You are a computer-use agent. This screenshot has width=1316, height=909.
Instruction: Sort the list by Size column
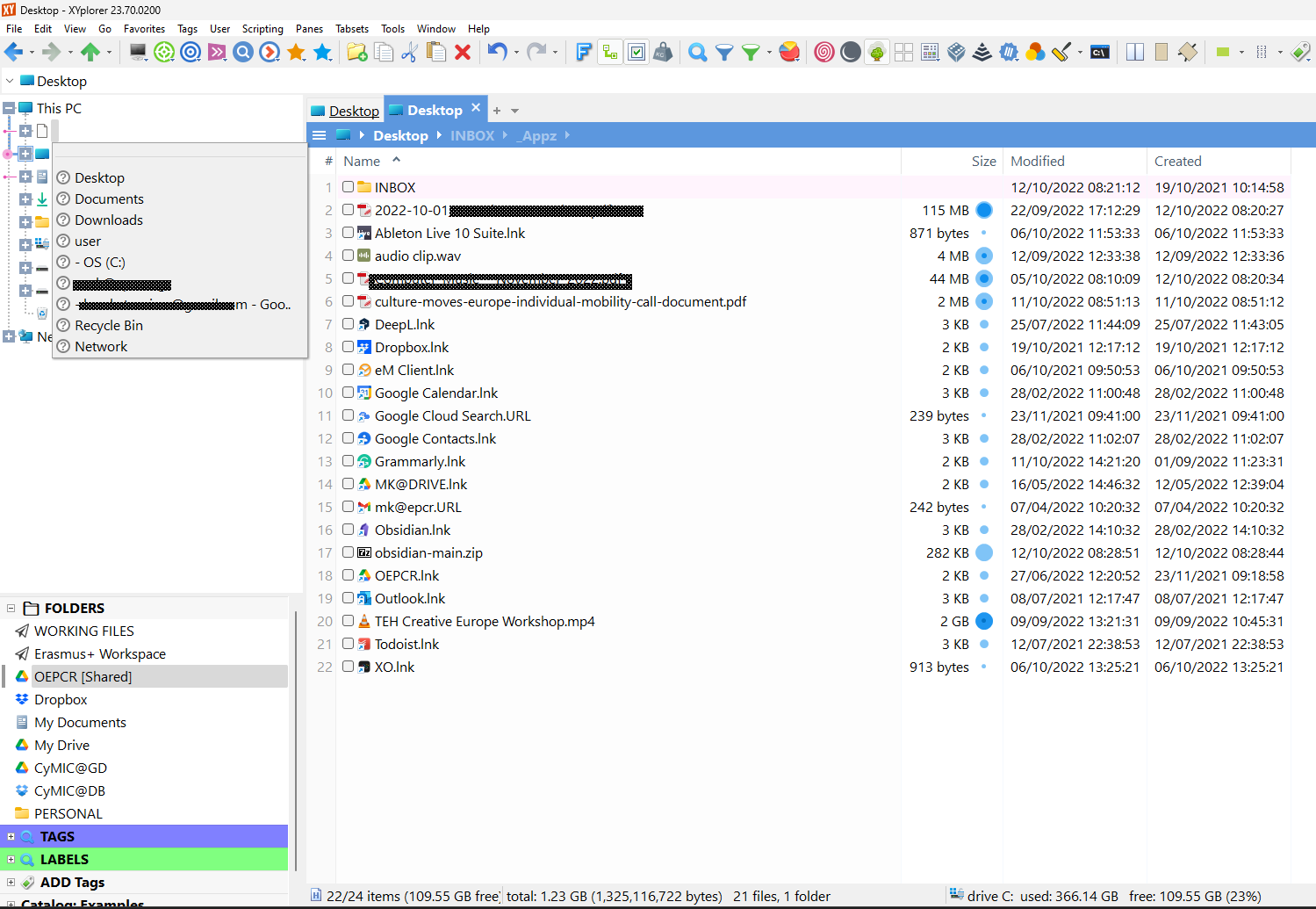click(x=983, y=162)
